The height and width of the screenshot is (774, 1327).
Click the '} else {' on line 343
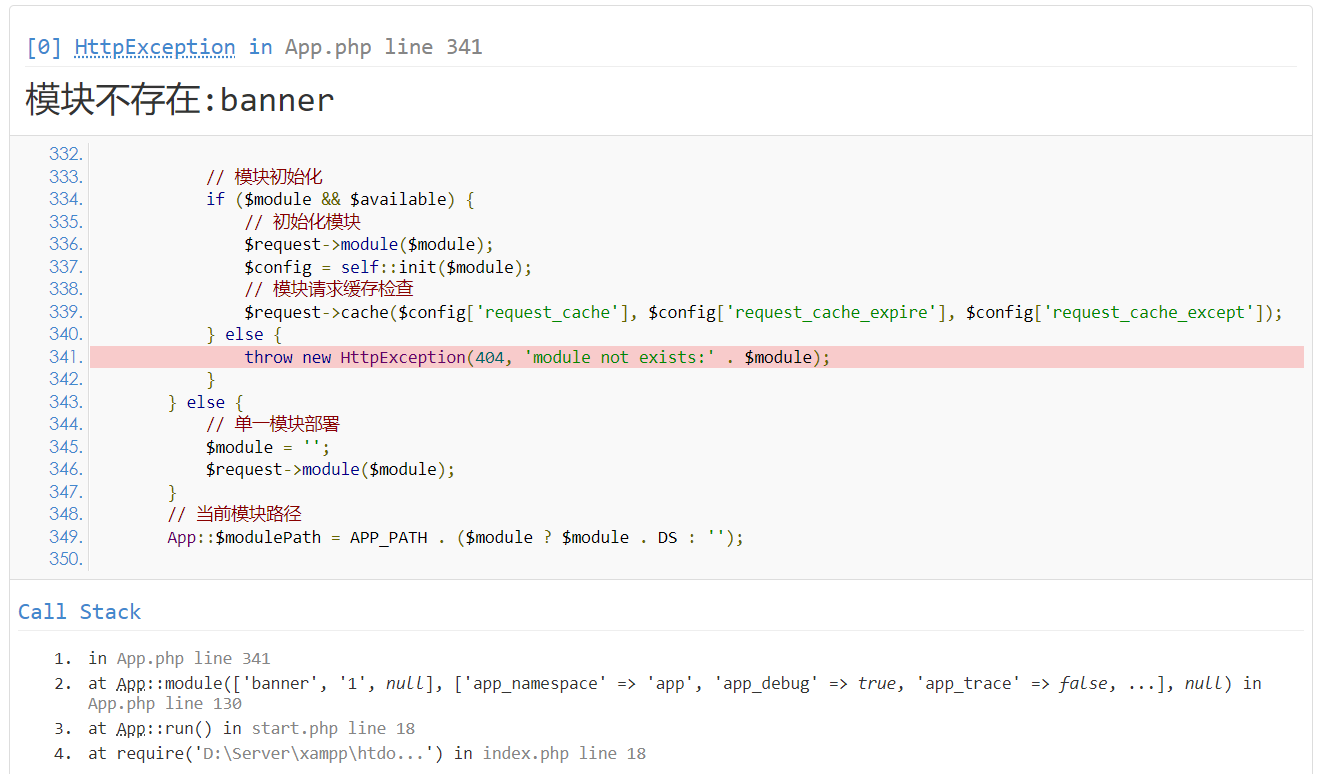[x=206, y=402]
